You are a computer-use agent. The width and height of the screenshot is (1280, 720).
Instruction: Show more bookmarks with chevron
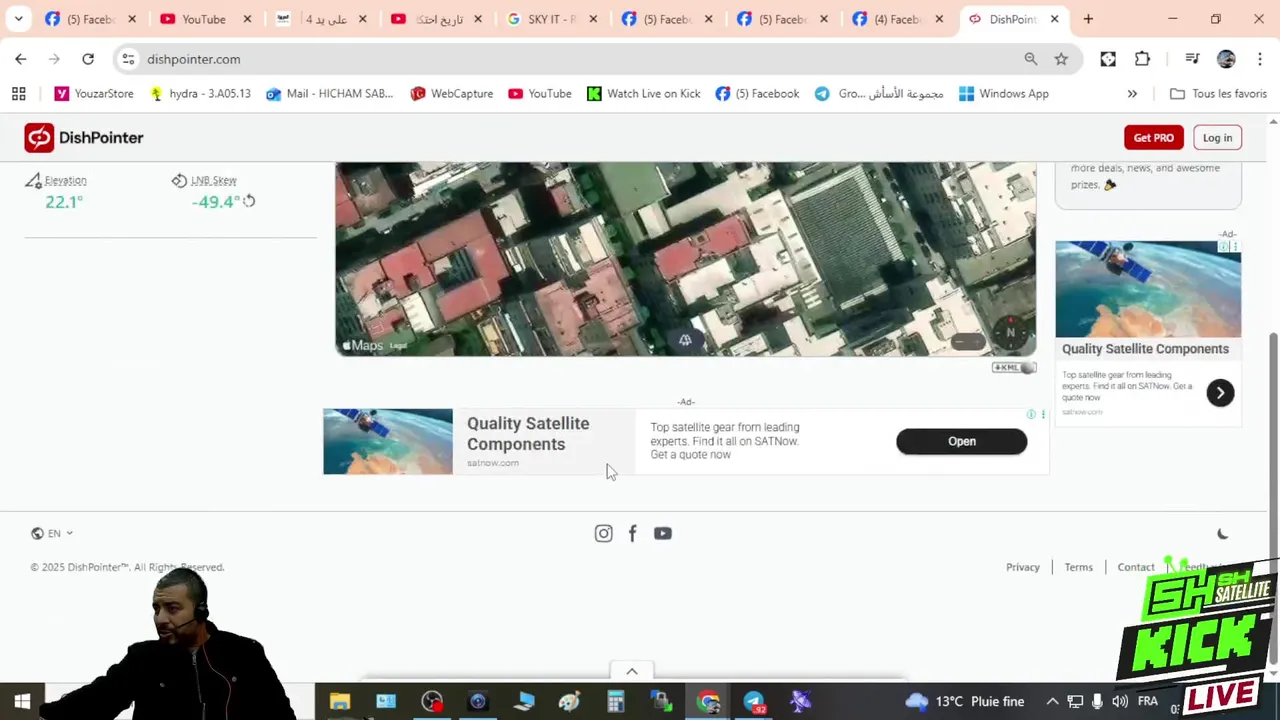coord(1132,94)
